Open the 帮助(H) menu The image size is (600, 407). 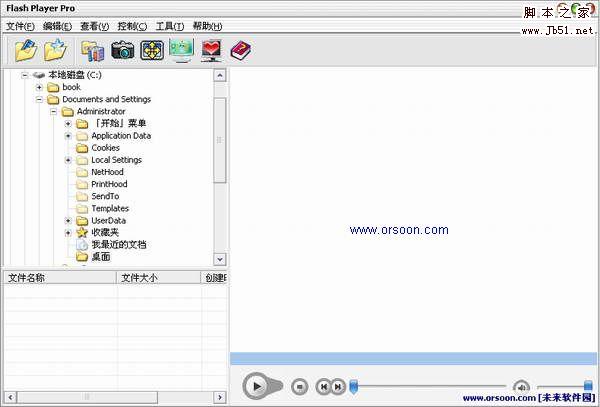(x=207, y=26)
